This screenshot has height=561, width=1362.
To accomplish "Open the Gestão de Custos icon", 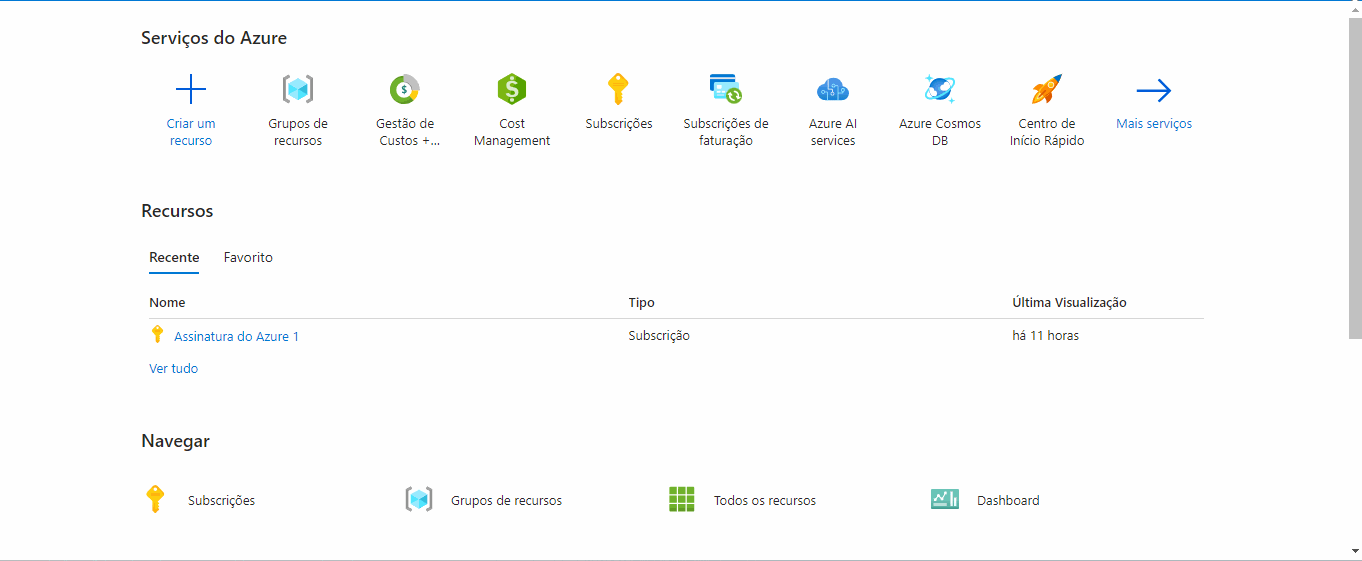I will (405, 90).
